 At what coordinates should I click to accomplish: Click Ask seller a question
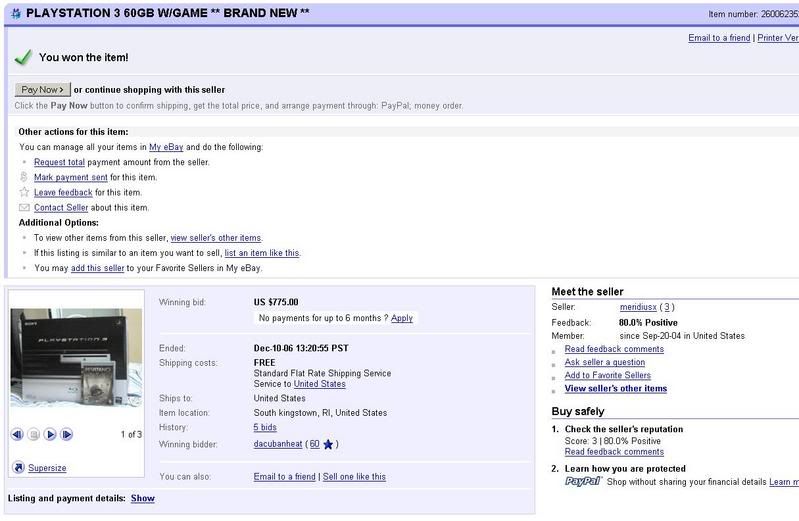[x=605, y=362]
